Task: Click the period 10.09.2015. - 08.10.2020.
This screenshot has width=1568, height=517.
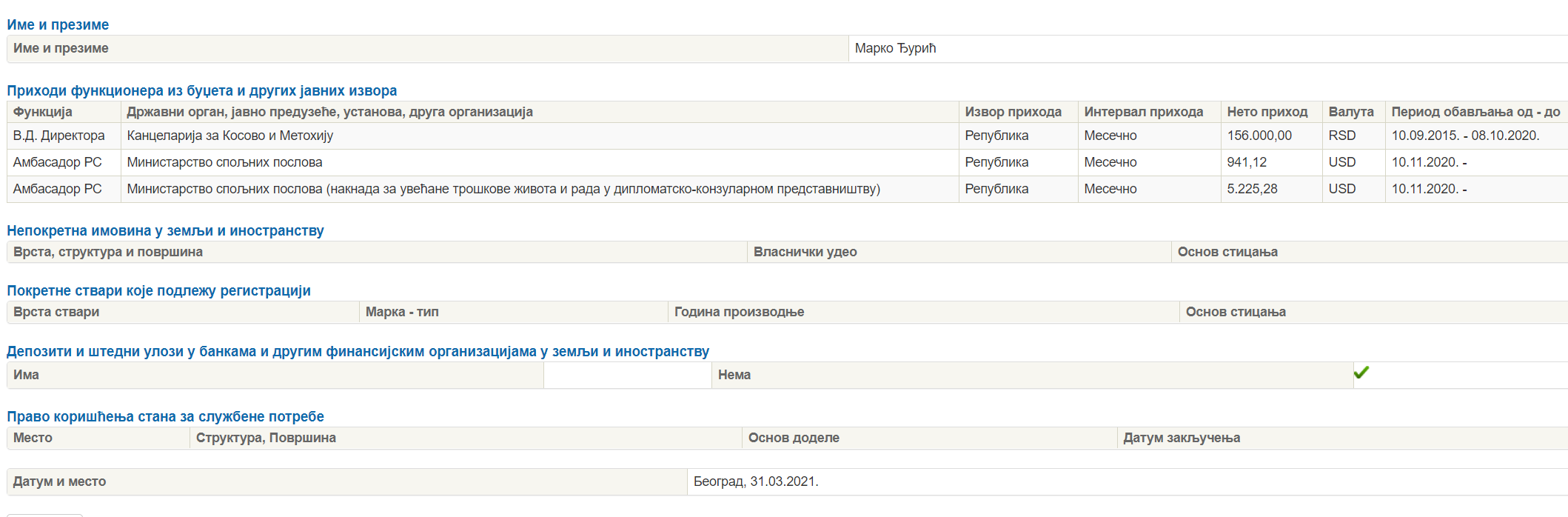Action: [1465, 136]
